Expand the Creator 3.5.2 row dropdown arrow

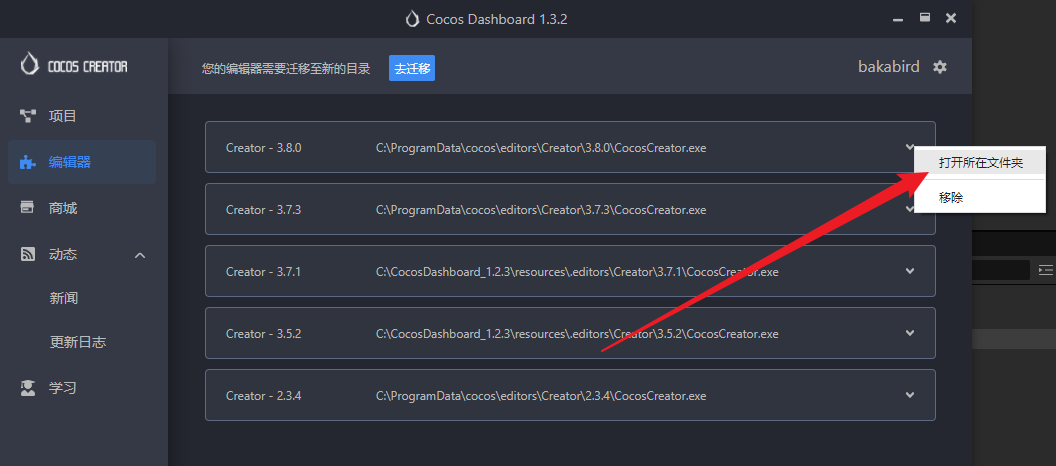point(910,333)
